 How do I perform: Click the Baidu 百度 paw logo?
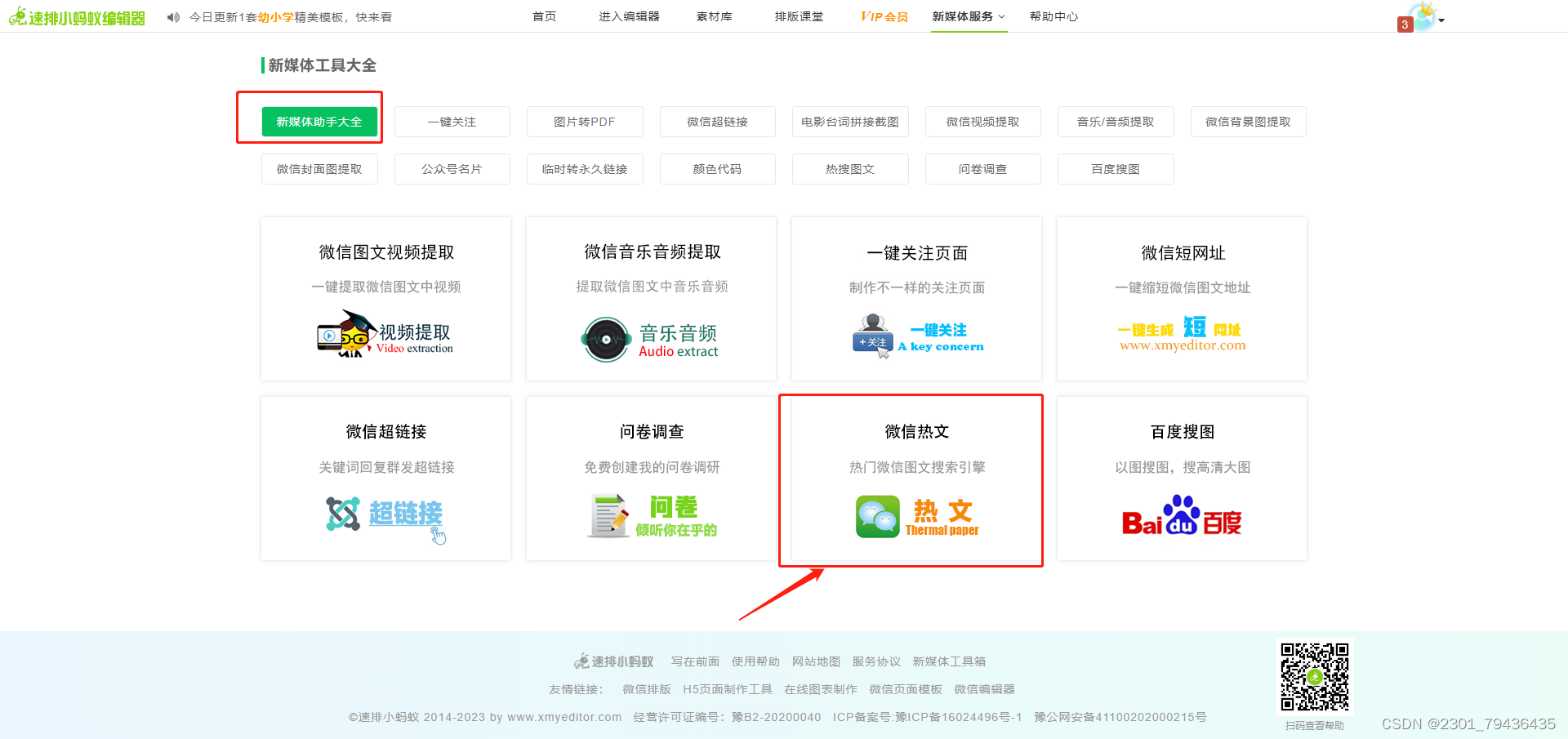(1182, 515)
